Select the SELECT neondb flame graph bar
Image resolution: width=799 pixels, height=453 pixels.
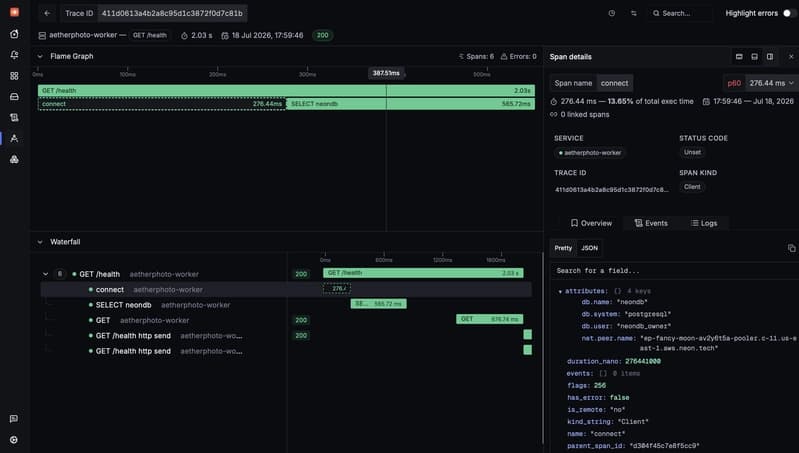pos(411,104)
